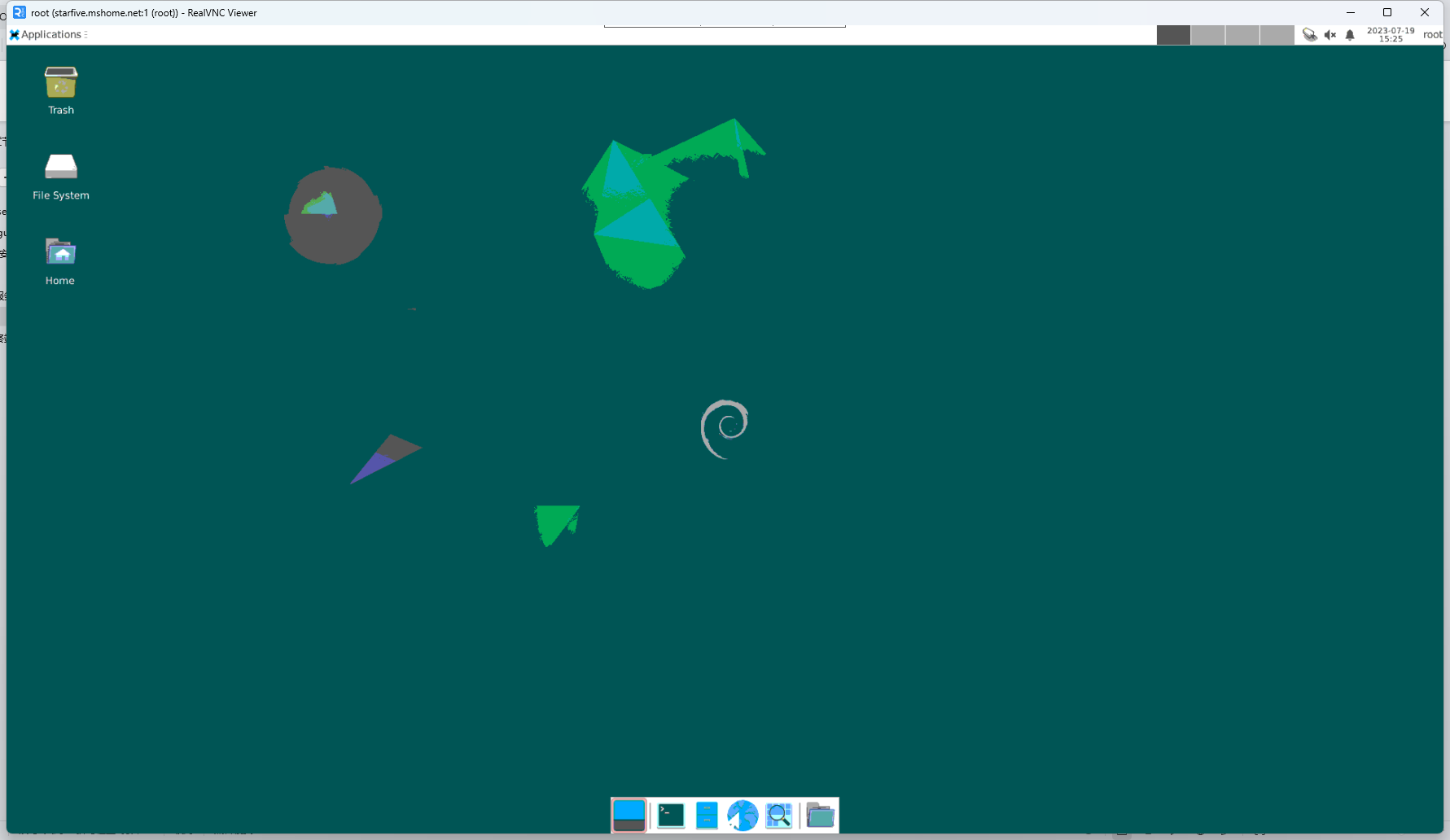The image size is (1450, 840).
Task: Click the Show Desktop dock button
Action: coord(629,815)
